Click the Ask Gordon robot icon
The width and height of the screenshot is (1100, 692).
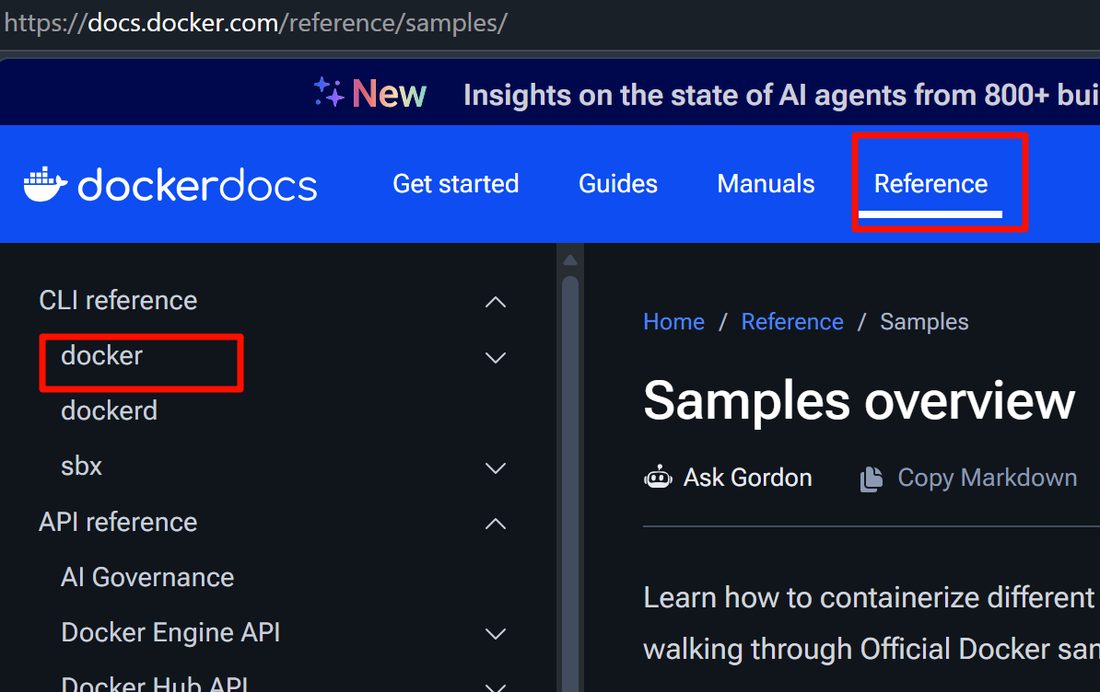pos(658,478)
